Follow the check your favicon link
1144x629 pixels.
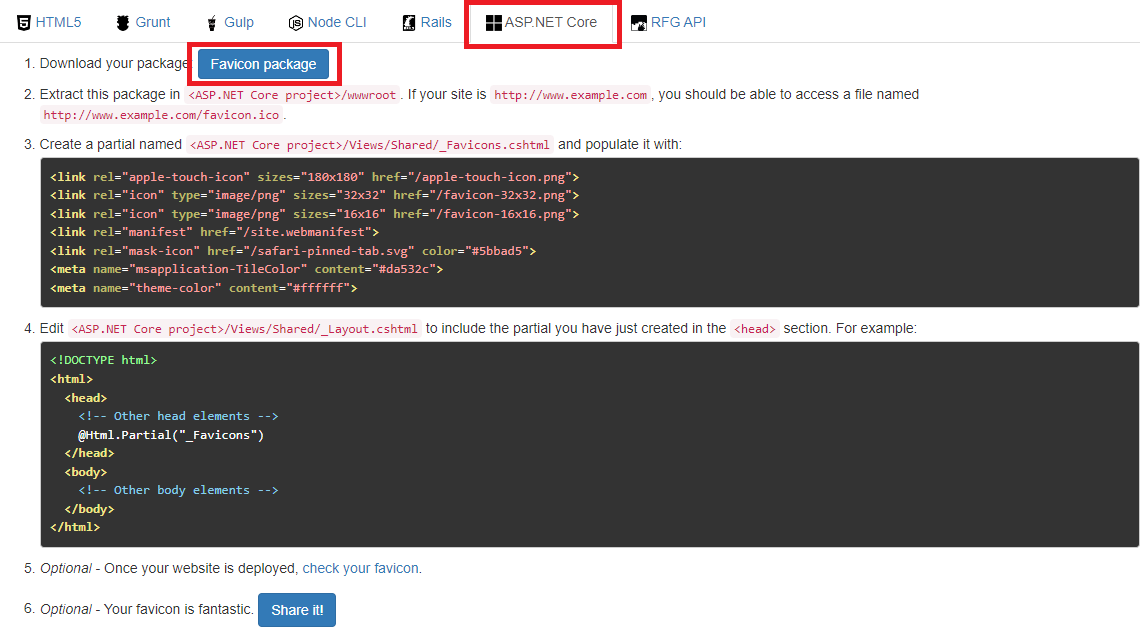[360, 568]
